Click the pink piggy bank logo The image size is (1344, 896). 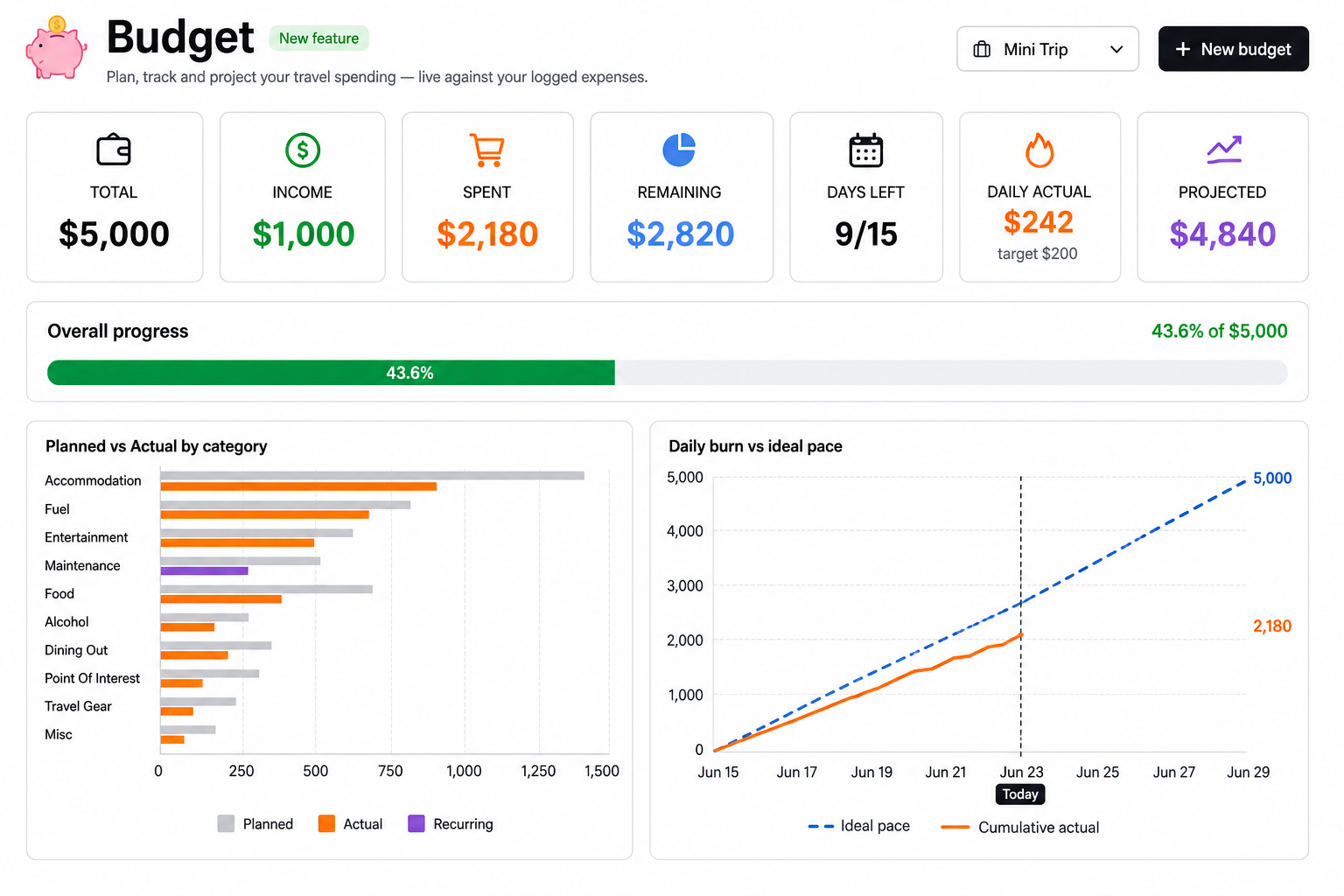point(56,48)
